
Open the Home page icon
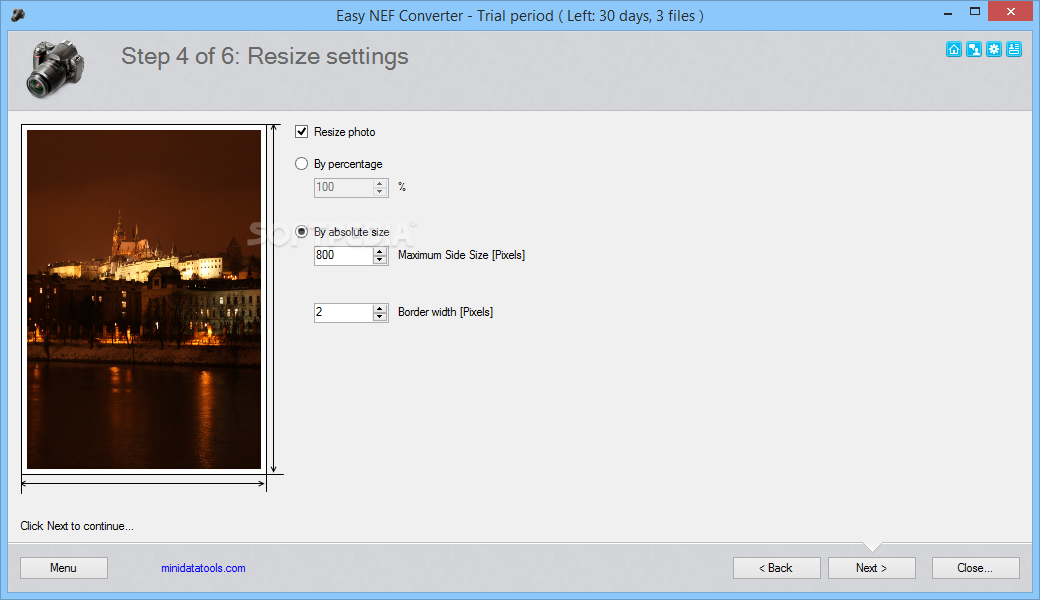[x=954, y=49]
